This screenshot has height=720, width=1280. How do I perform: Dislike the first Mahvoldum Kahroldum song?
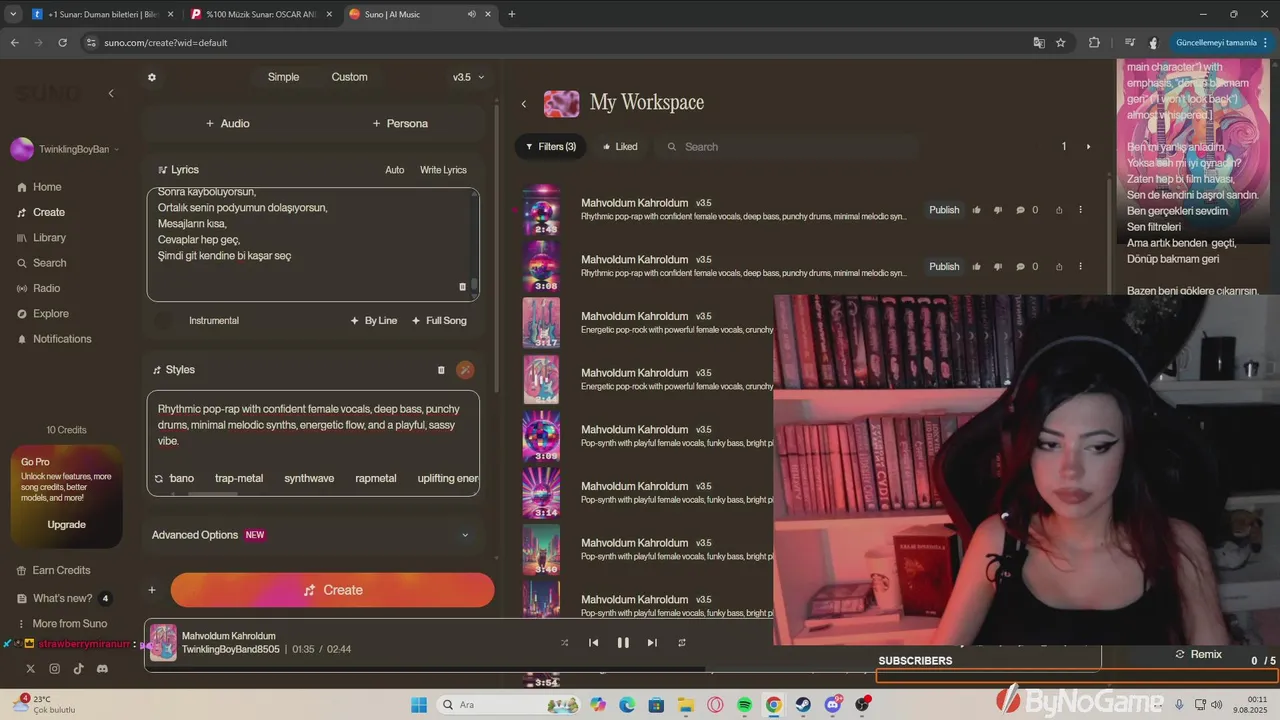tap(998, 210)
